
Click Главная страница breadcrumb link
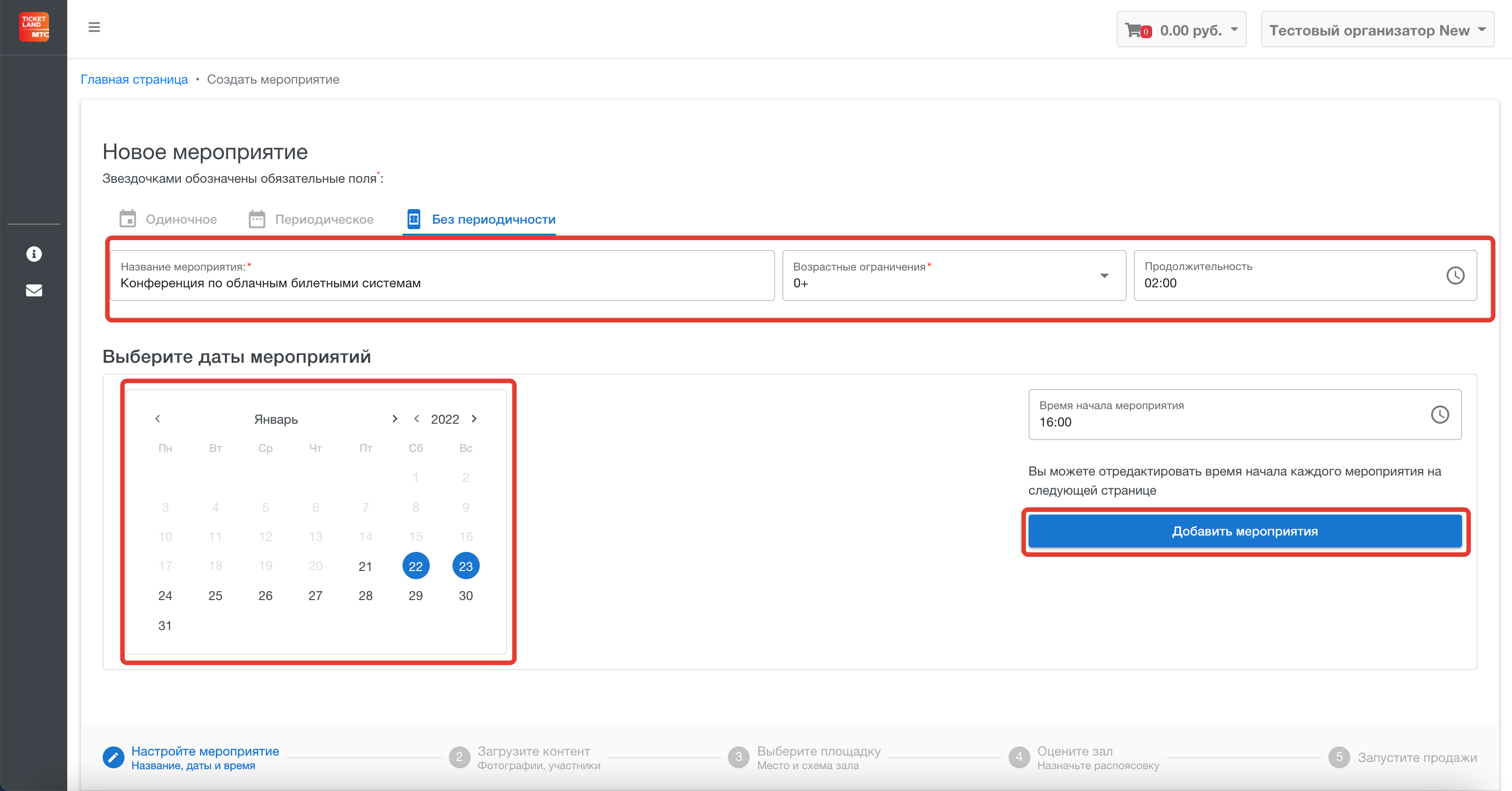click(134, 79)
